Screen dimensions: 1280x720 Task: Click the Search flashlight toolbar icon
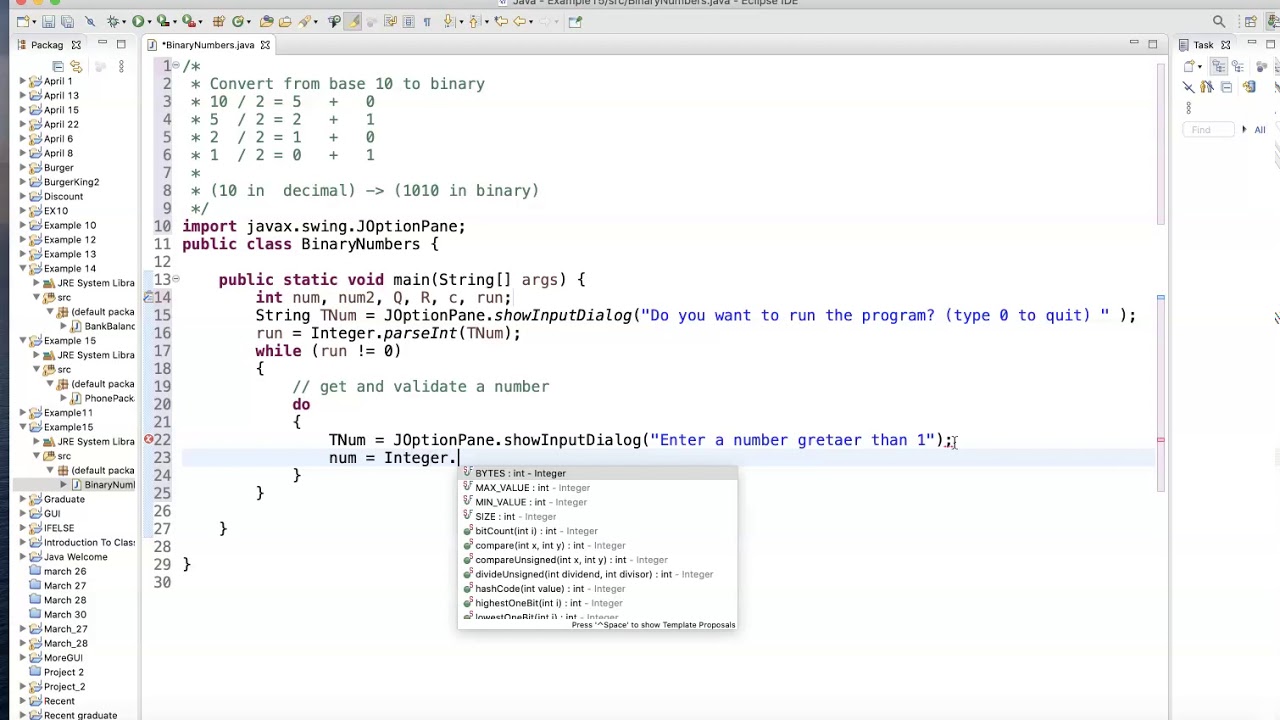point(305,21)
